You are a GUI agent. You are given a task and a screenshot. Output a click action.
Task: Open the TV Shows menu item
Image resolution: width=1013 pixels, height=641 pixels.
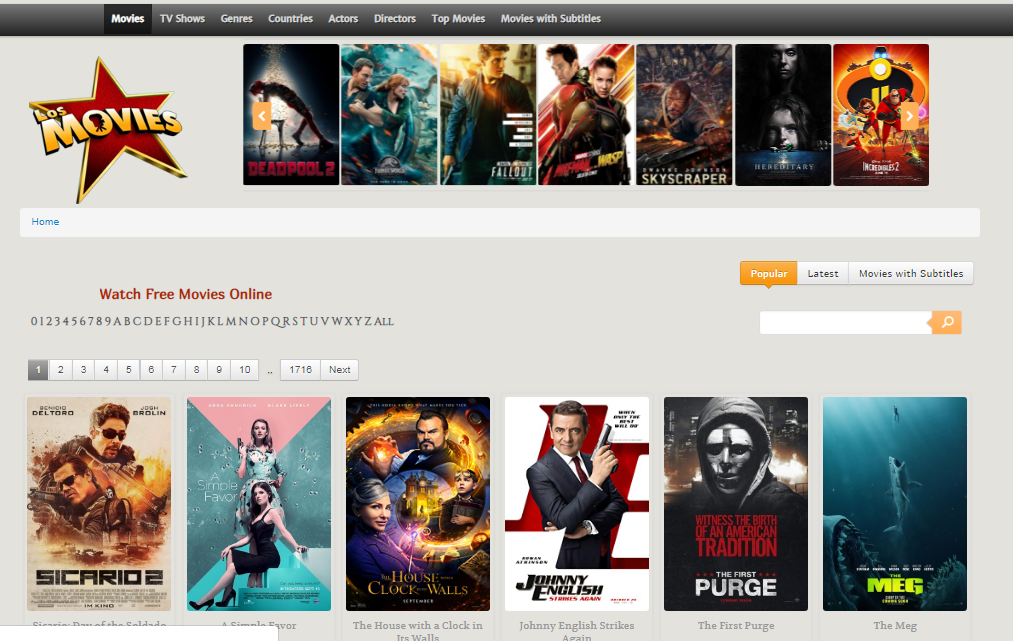click(x=182, y=19)
